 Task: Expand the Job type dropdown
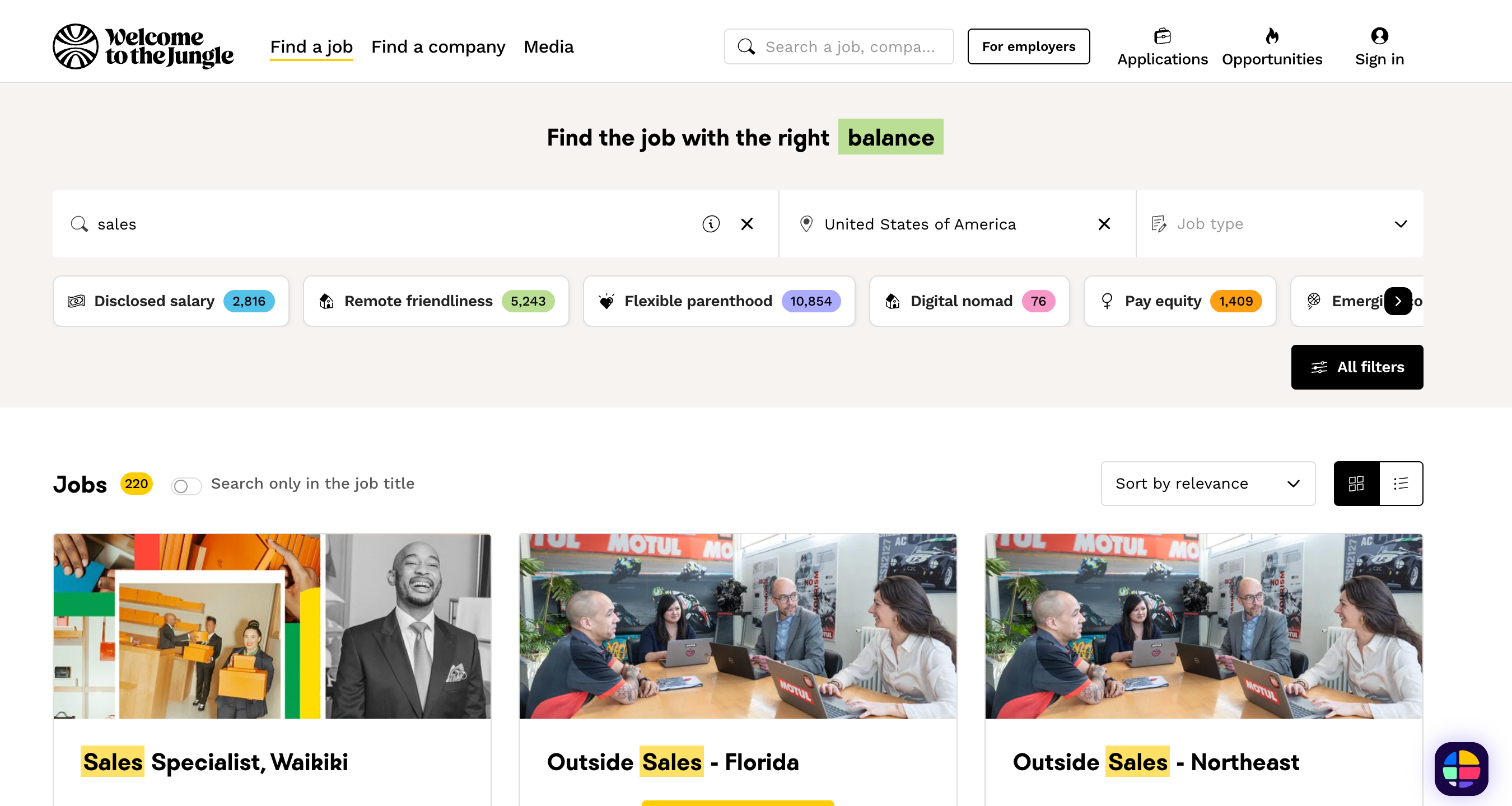coord(1278,223)
